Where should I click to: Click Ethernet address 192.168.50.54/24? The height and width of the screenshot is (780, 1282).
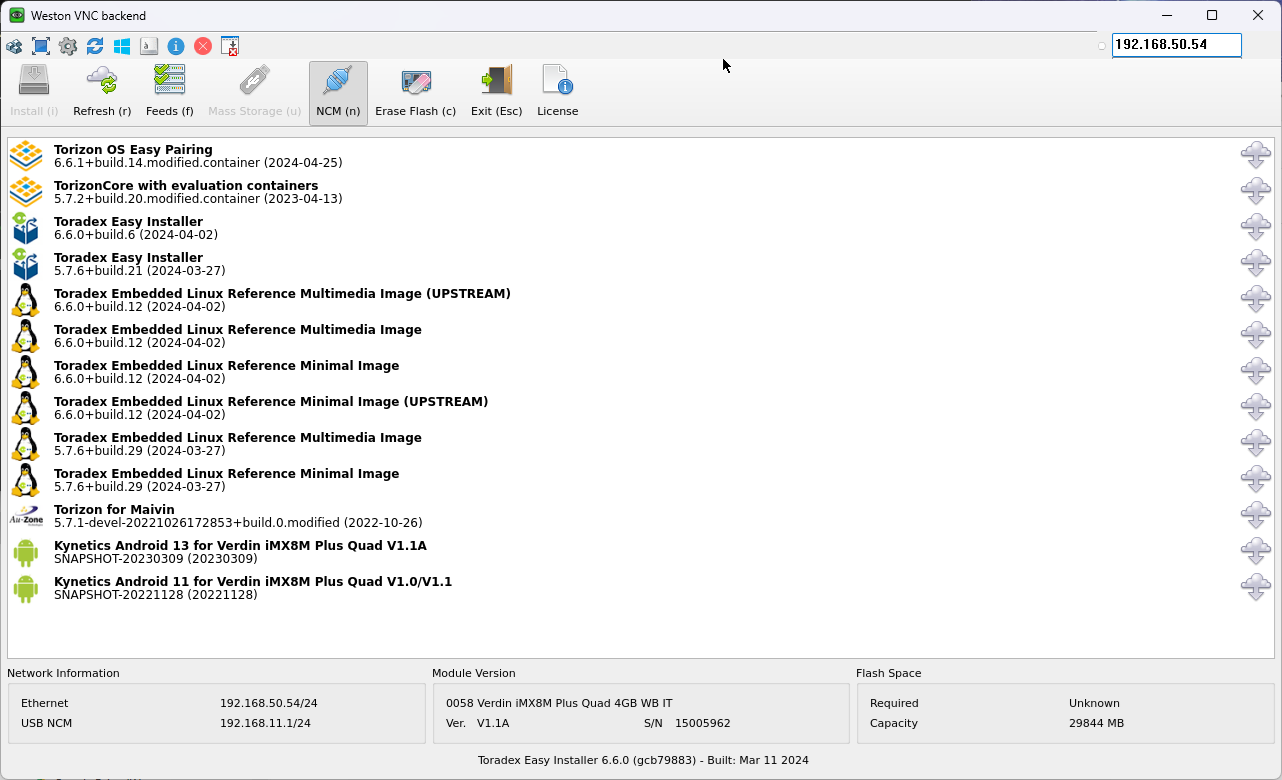pyautogui.click(x=269, y=703)
